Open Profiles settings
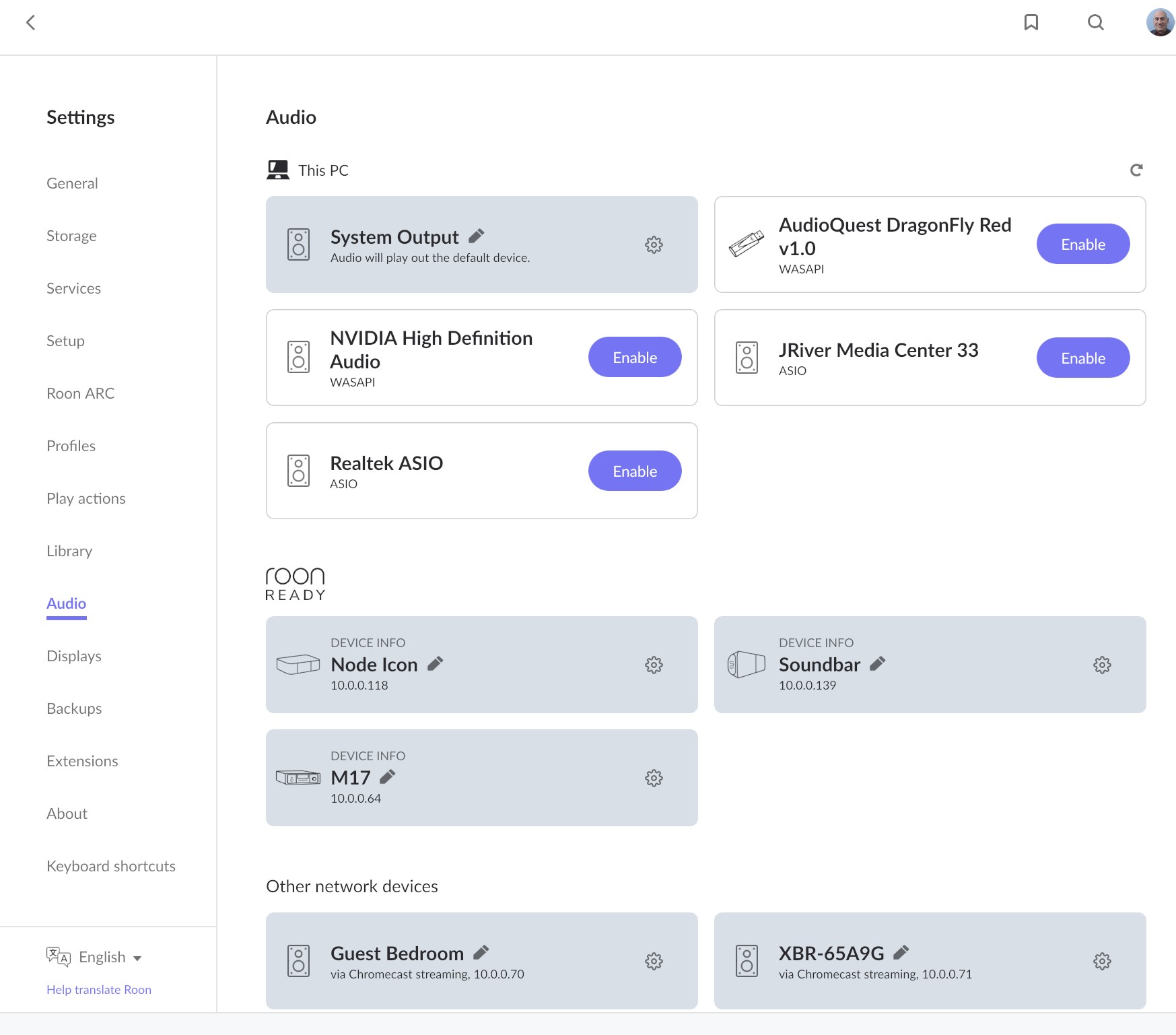 coord(71,446)
